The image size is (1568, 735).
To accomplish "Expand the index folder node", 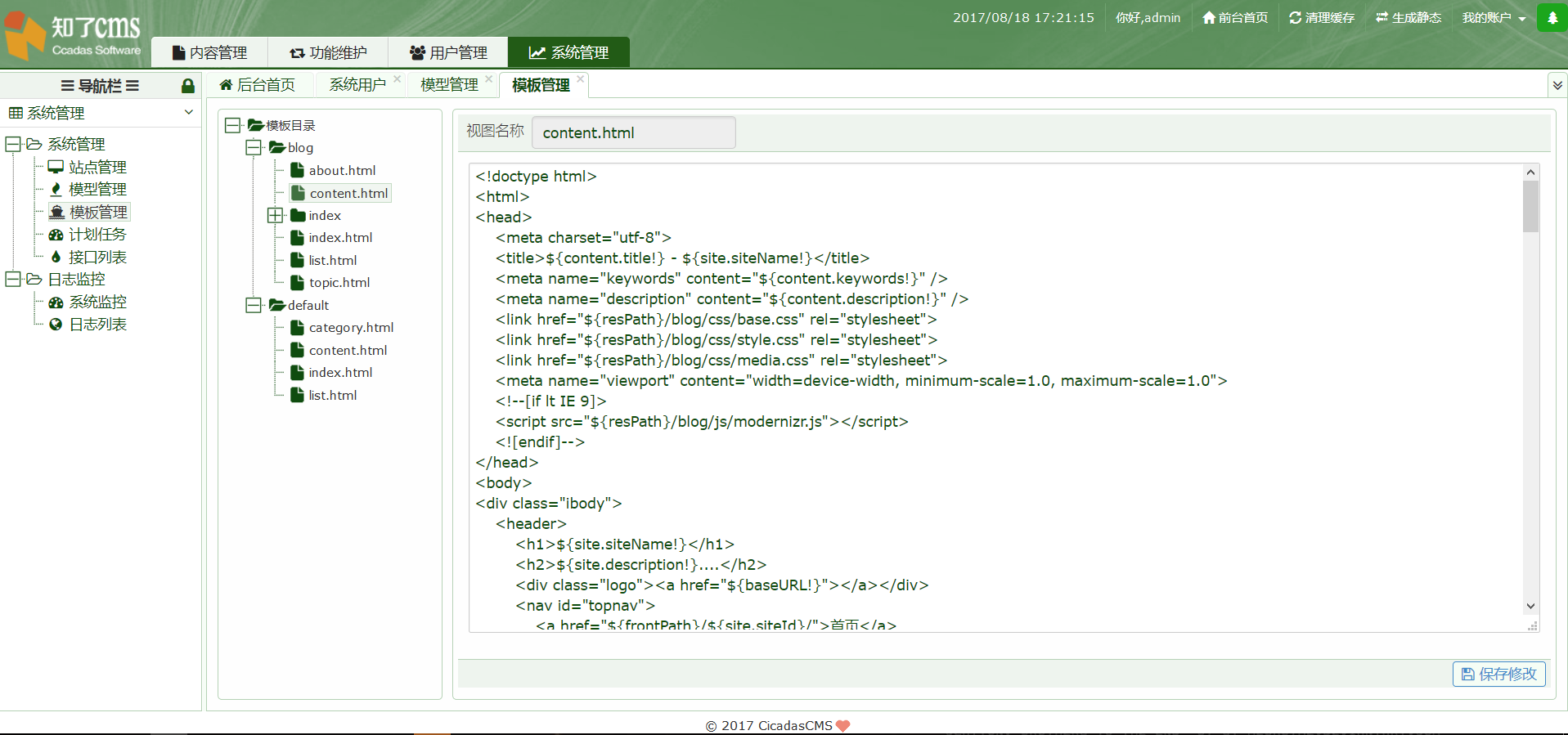I will 275,215.
